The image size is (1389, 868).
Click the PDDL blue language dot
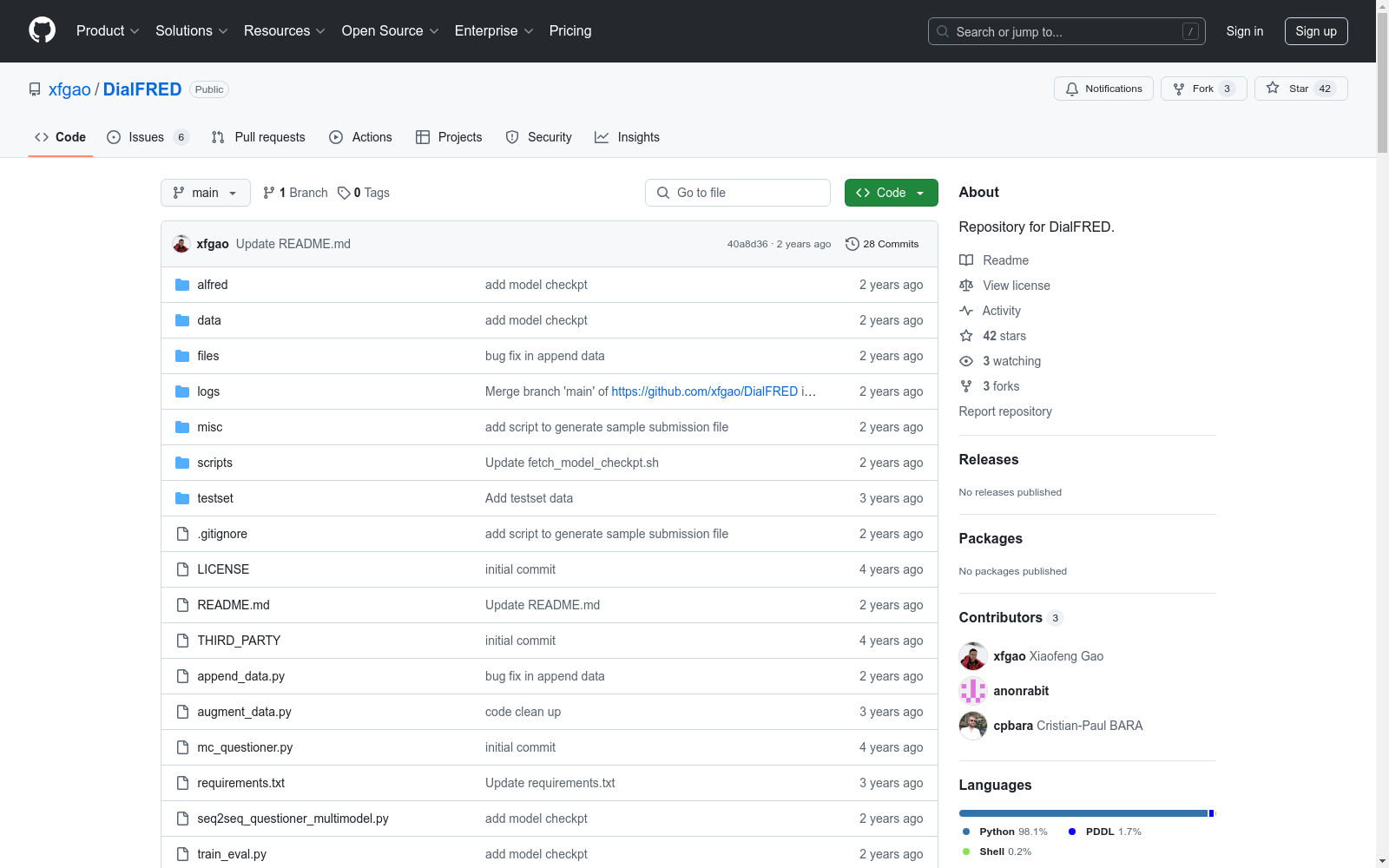[1072, 832]
